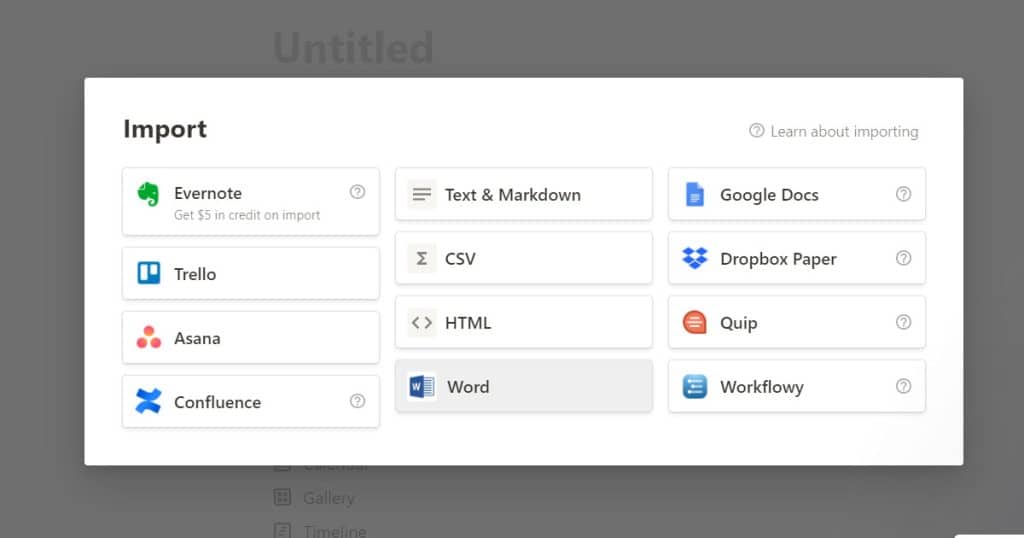Click the Dropbox Paper logo icon
The image size is (1024, 538).
pos(695,258)
